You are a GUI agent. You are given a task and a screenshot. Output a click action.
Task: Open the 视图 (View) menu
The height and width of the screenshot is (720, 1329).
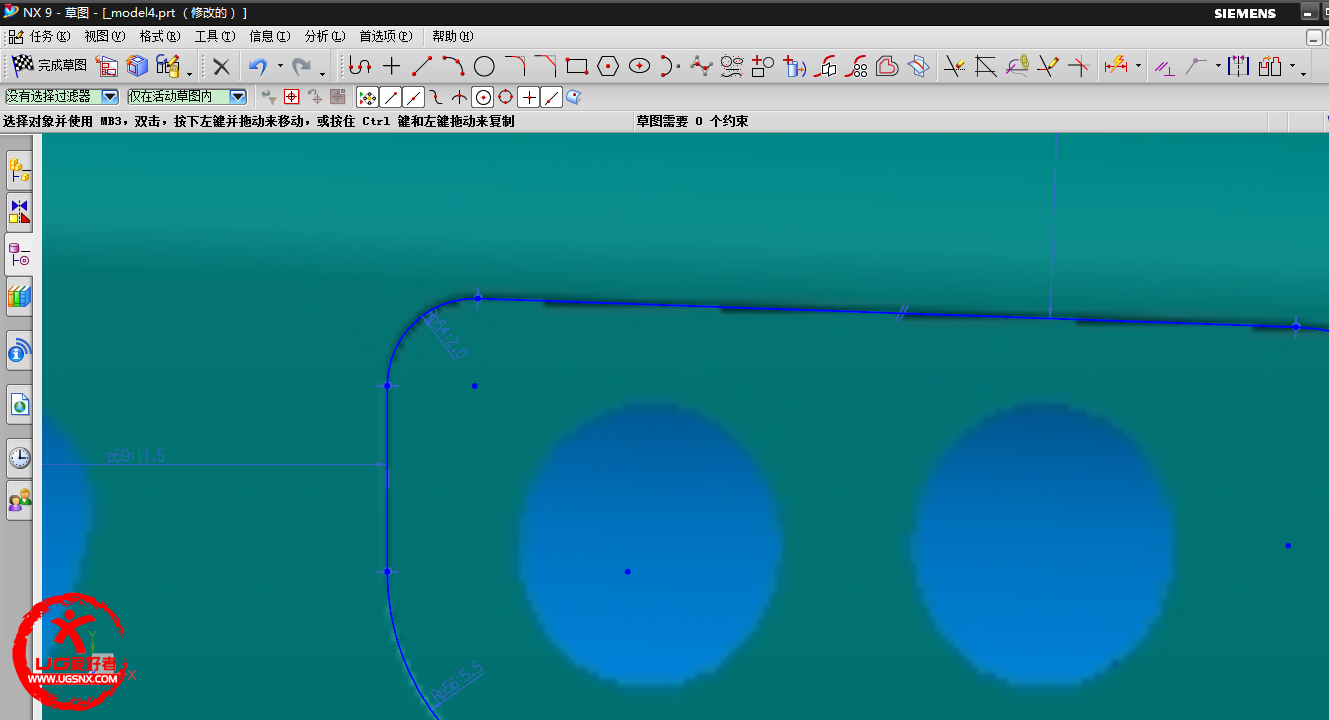pyautogui.click(x=105, y=36)
